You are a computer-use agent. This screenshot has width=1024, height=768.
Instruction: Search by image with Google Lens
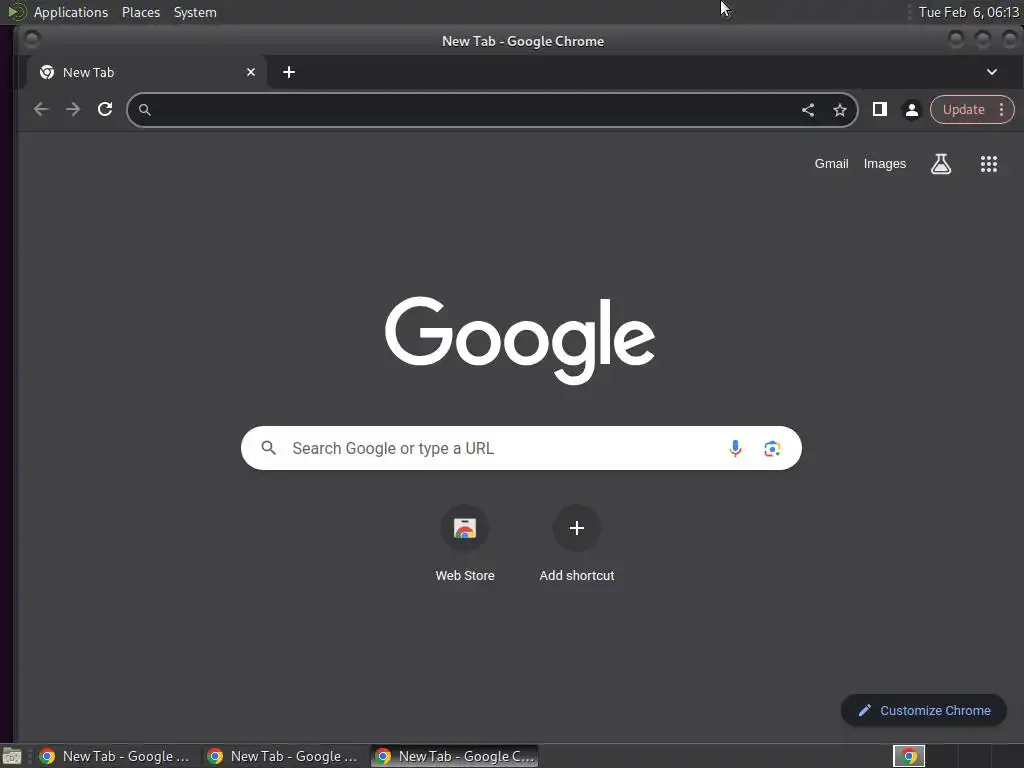click(x=772, y=448)
